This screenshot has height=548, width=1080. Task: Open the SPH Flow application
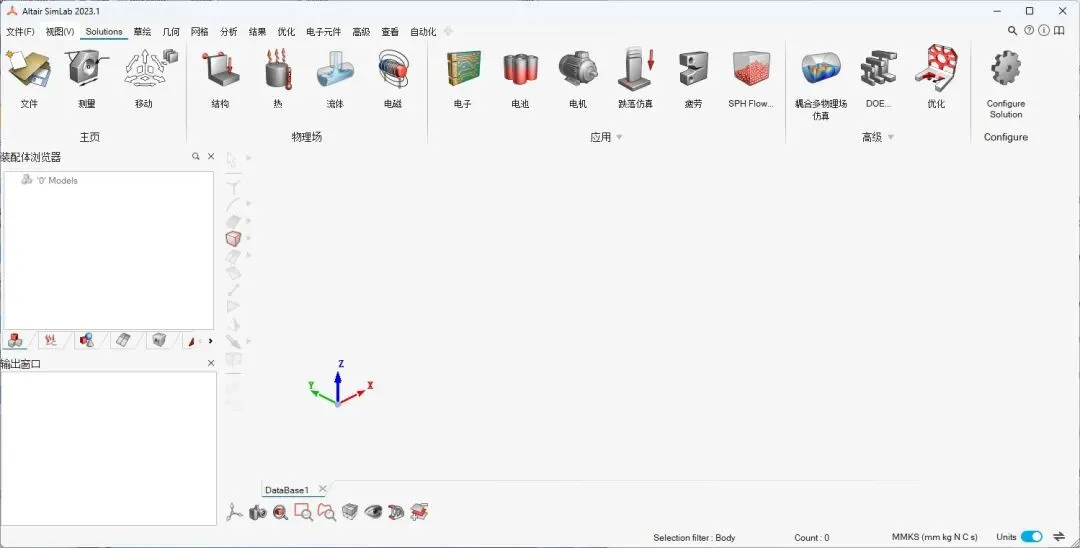pyautogui.click(x=751, y=77)
